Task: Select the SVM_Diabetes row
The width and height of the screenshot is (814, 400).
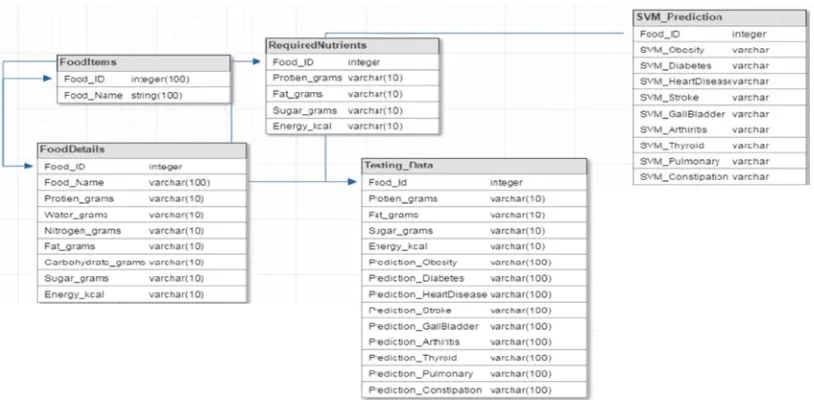Action: [x=720, y=66]
